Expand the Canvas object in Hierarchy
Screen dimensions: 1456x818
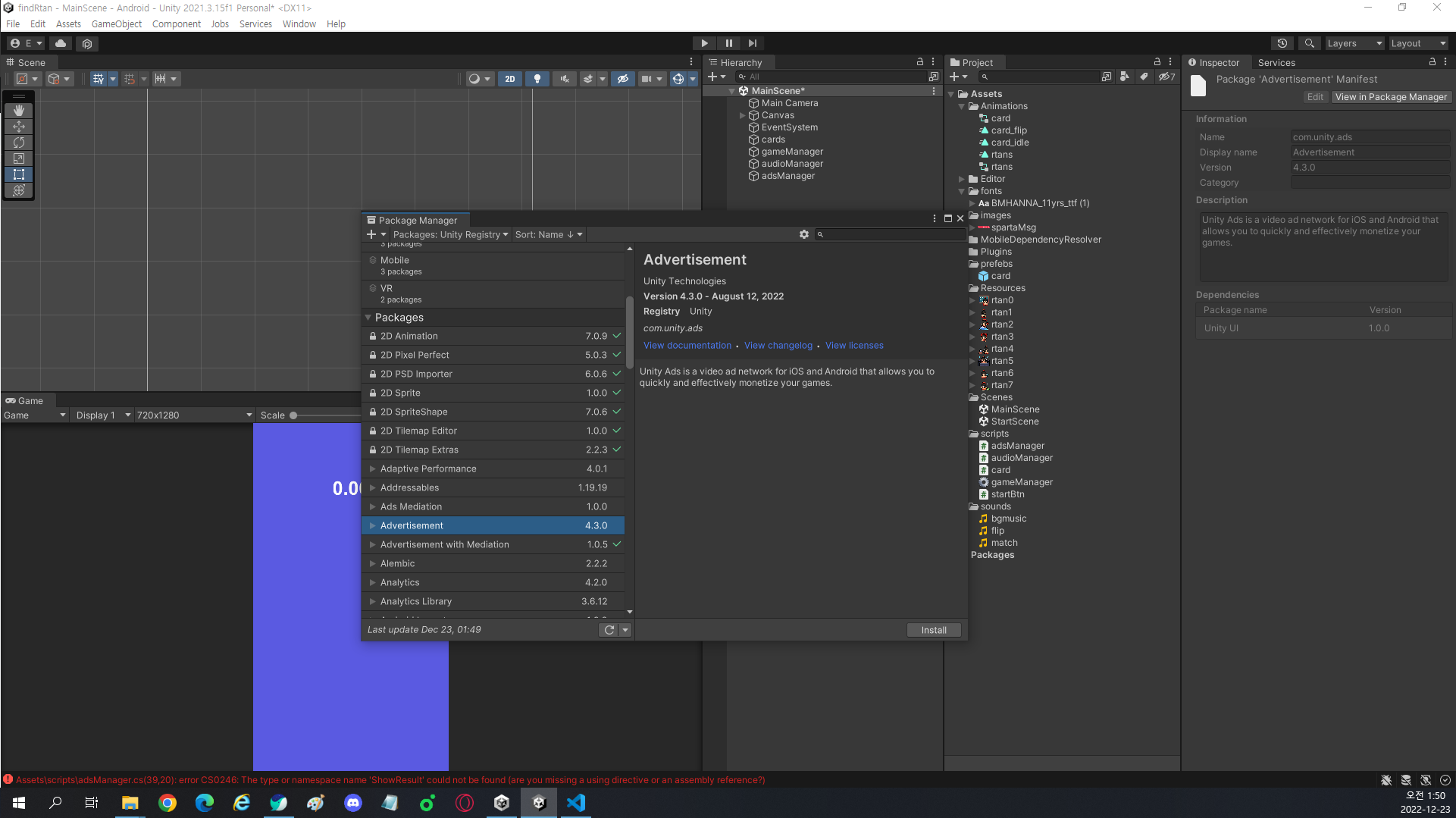tap(743, 115)
